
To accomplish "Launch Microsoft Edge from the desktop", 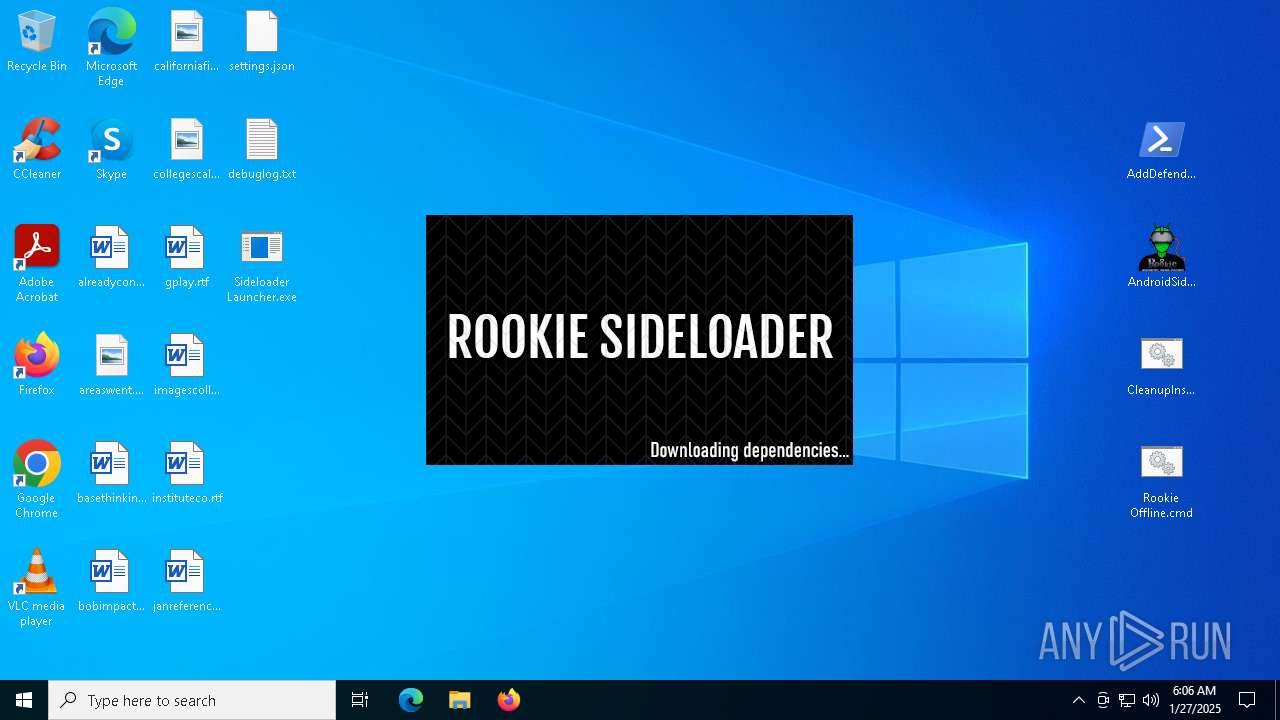I will pyautogui.click(x=111, y=48).
